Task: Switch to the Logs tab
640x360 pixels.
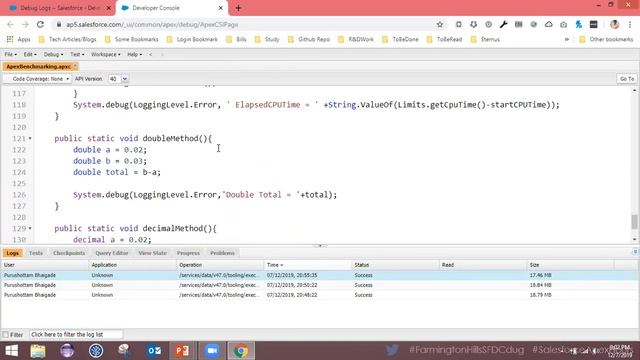Action: coord(12,253)
